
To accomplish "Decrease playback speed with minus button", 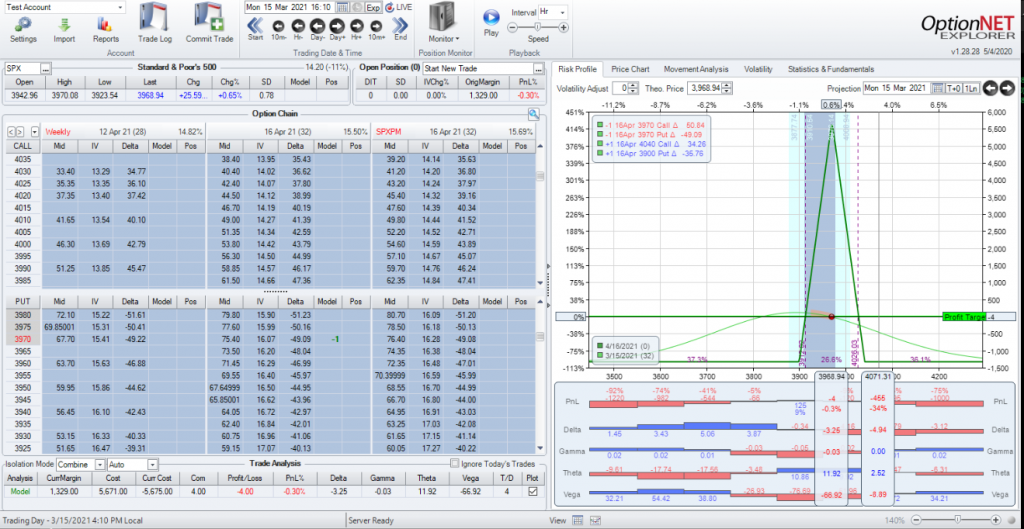I will point(512,27).
